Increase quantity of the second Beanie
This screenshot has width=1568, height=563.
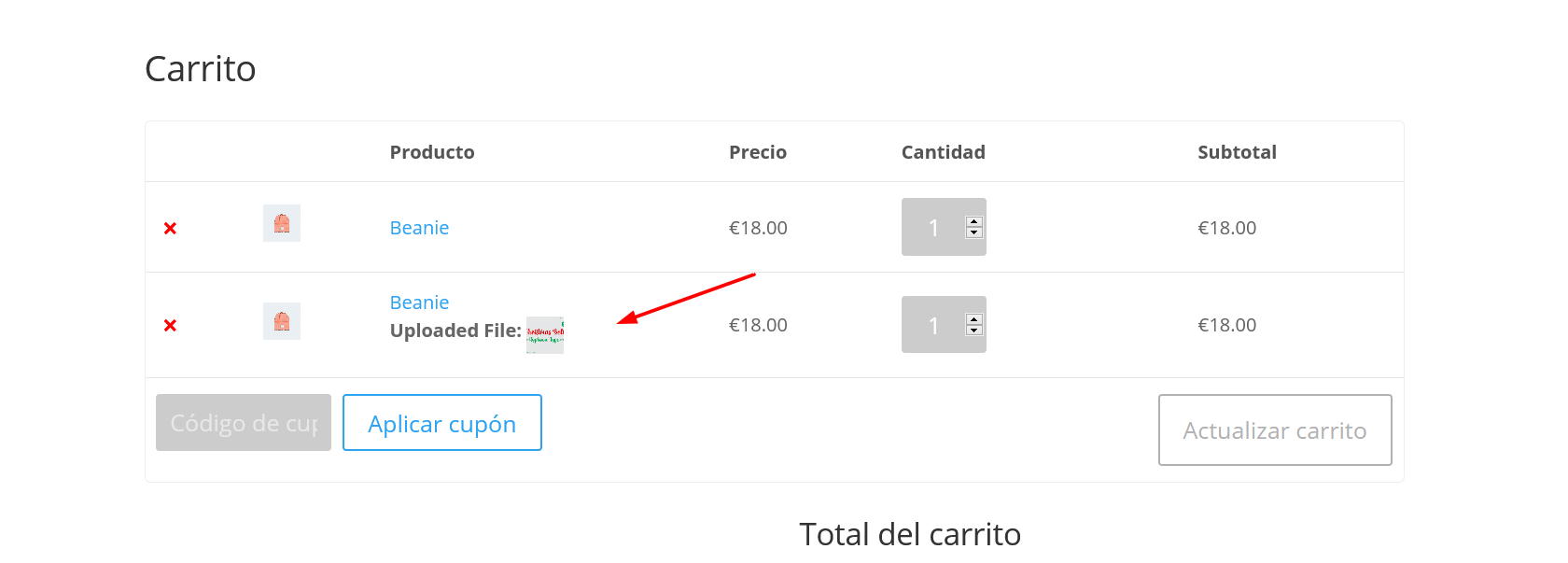974,319
